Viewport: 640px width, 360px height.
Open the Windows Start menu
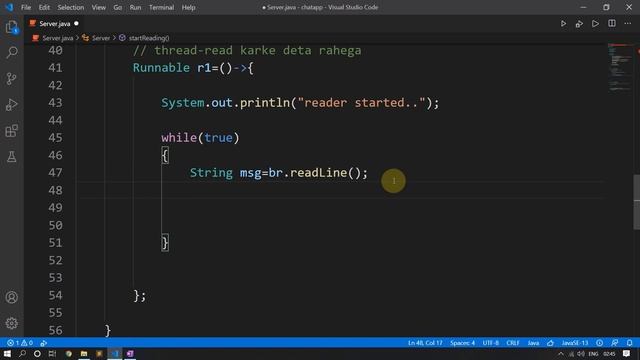(x=7, y=354)
